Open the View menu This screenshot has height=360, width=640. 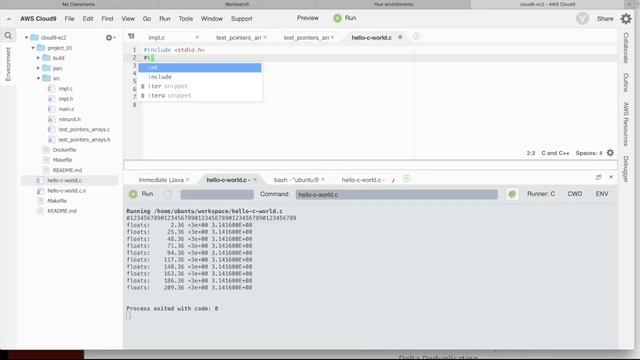pyautogui.click(x=128, y=19)
